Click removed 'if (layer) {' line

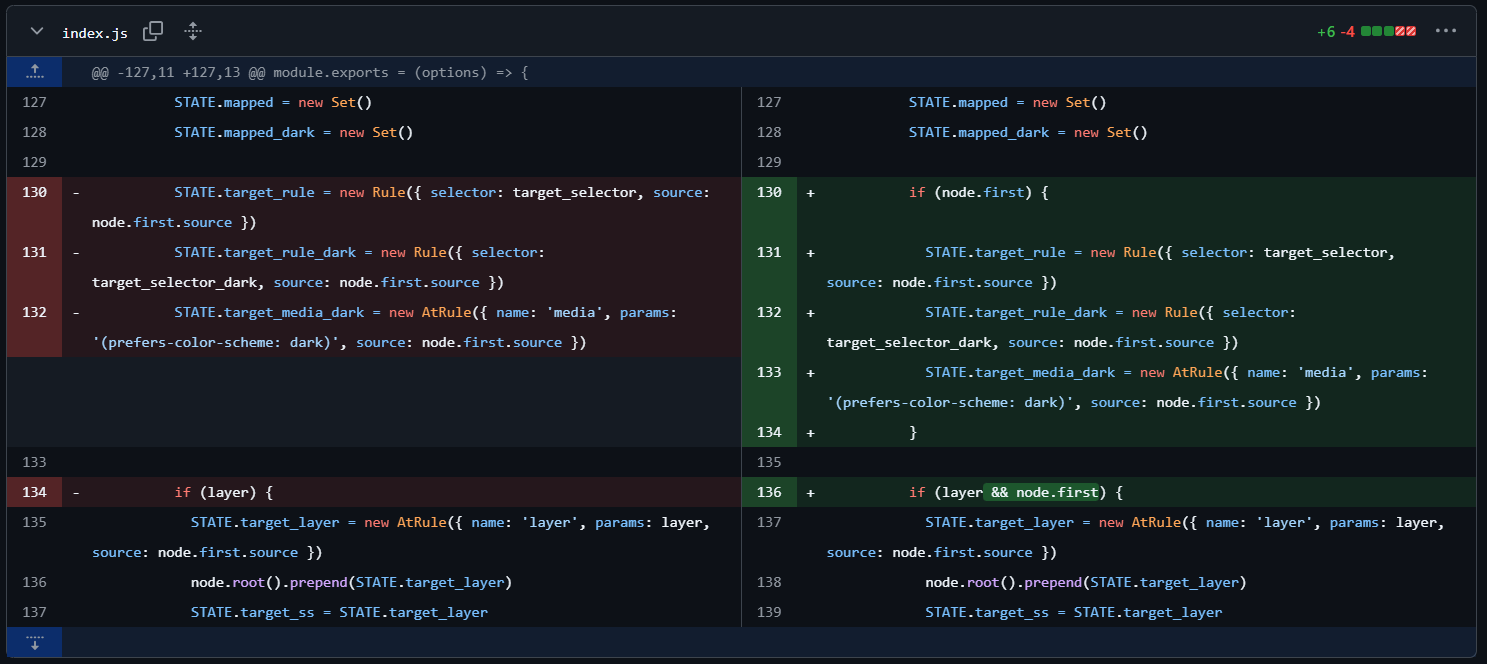pos(224,492)
